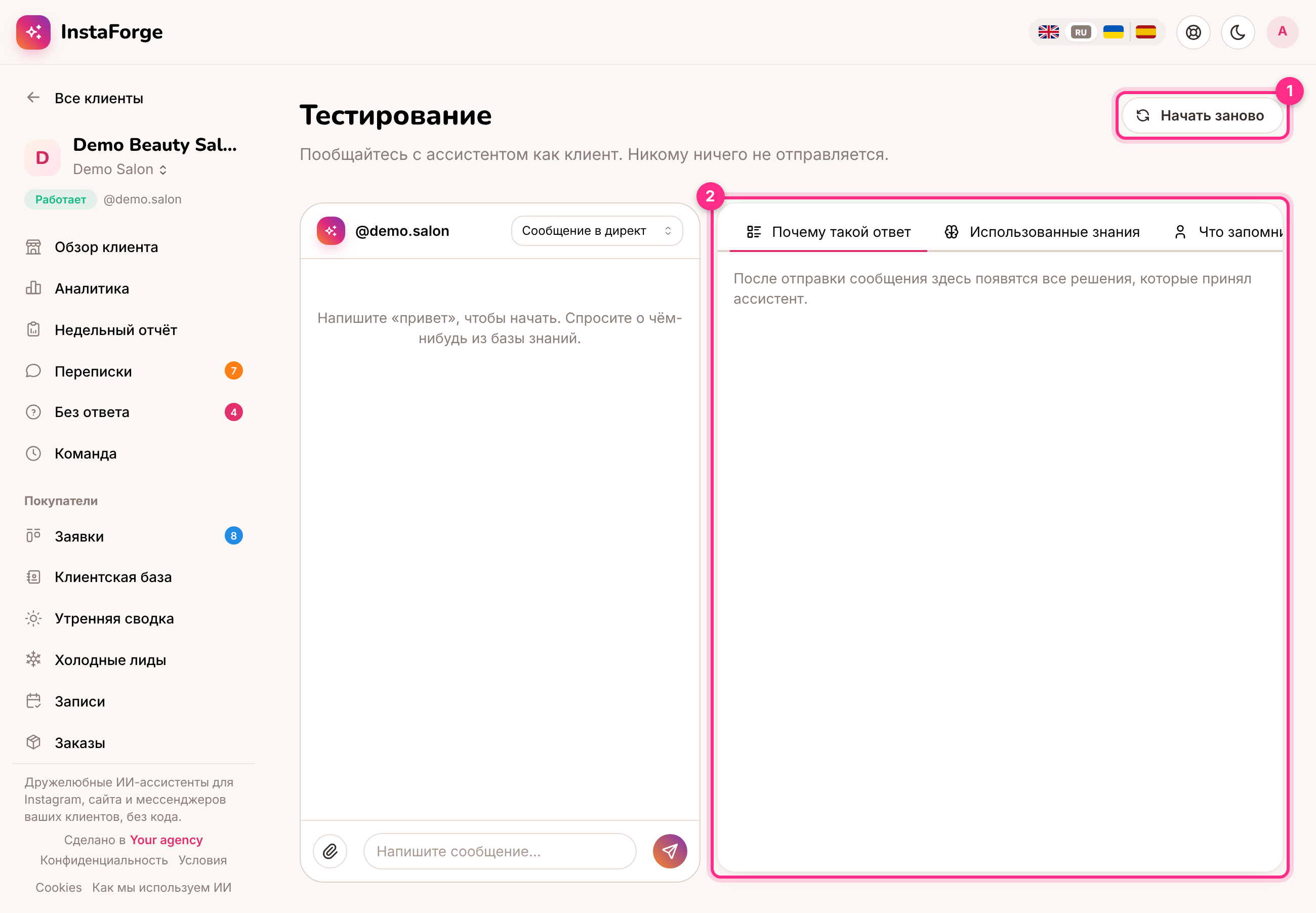This screenshot has width=1316, height=913.
Task: Open Переписки conversations
Action: (134, 371)
